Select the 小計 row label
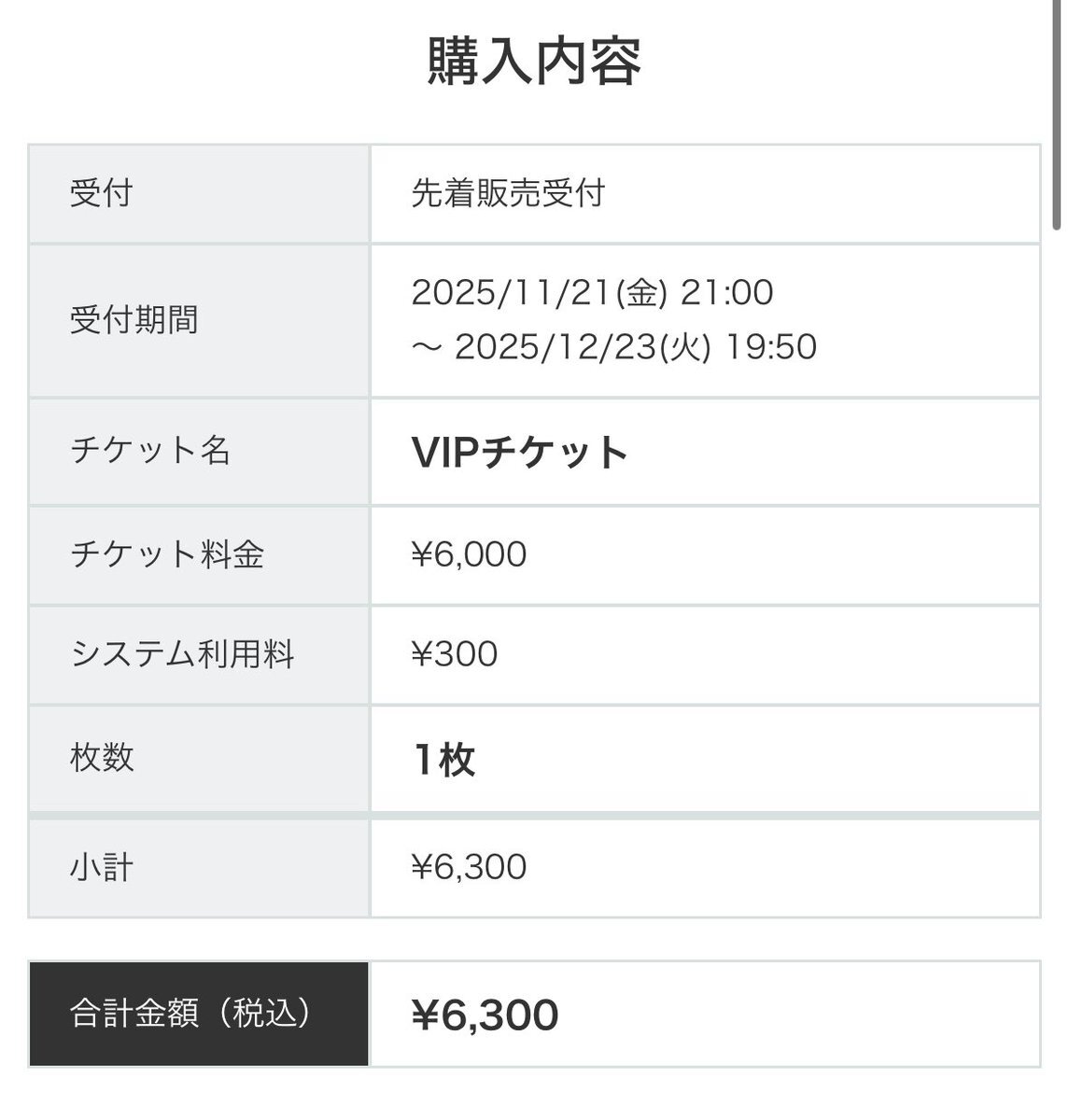The image size is (1069, 1120). coord(102,867)
